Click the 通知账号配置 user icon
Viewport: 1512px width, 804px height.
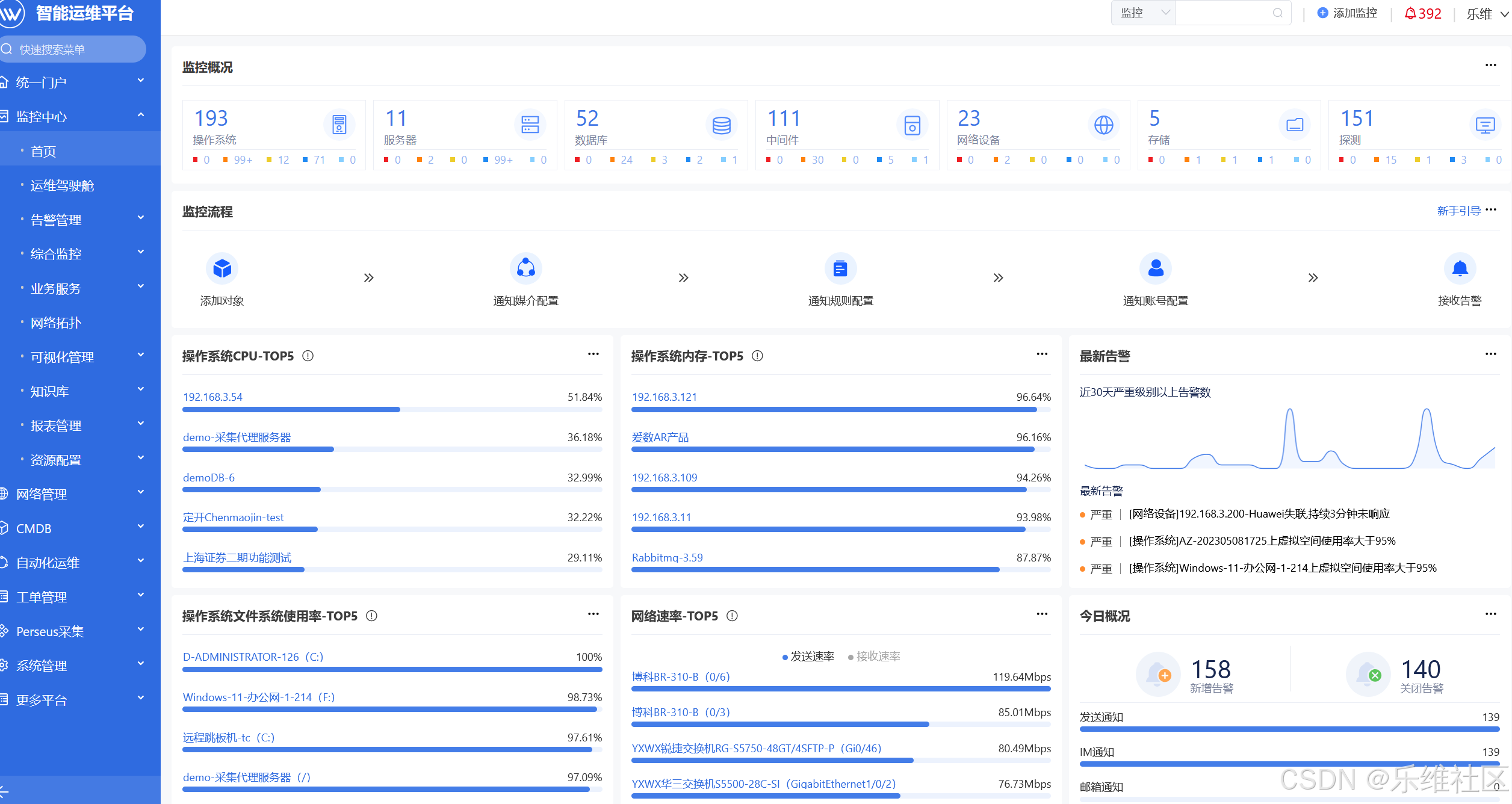1156,268
